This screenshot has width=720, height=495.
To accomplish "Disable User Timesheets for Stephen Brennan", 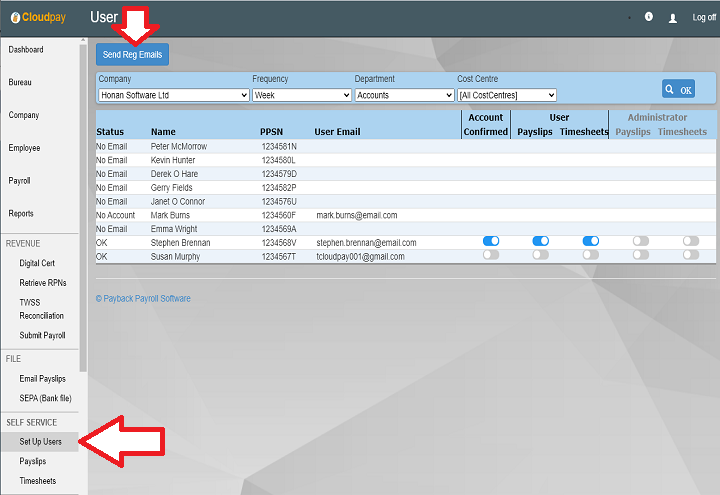I will pyautogui.click(x=590, y=241).
